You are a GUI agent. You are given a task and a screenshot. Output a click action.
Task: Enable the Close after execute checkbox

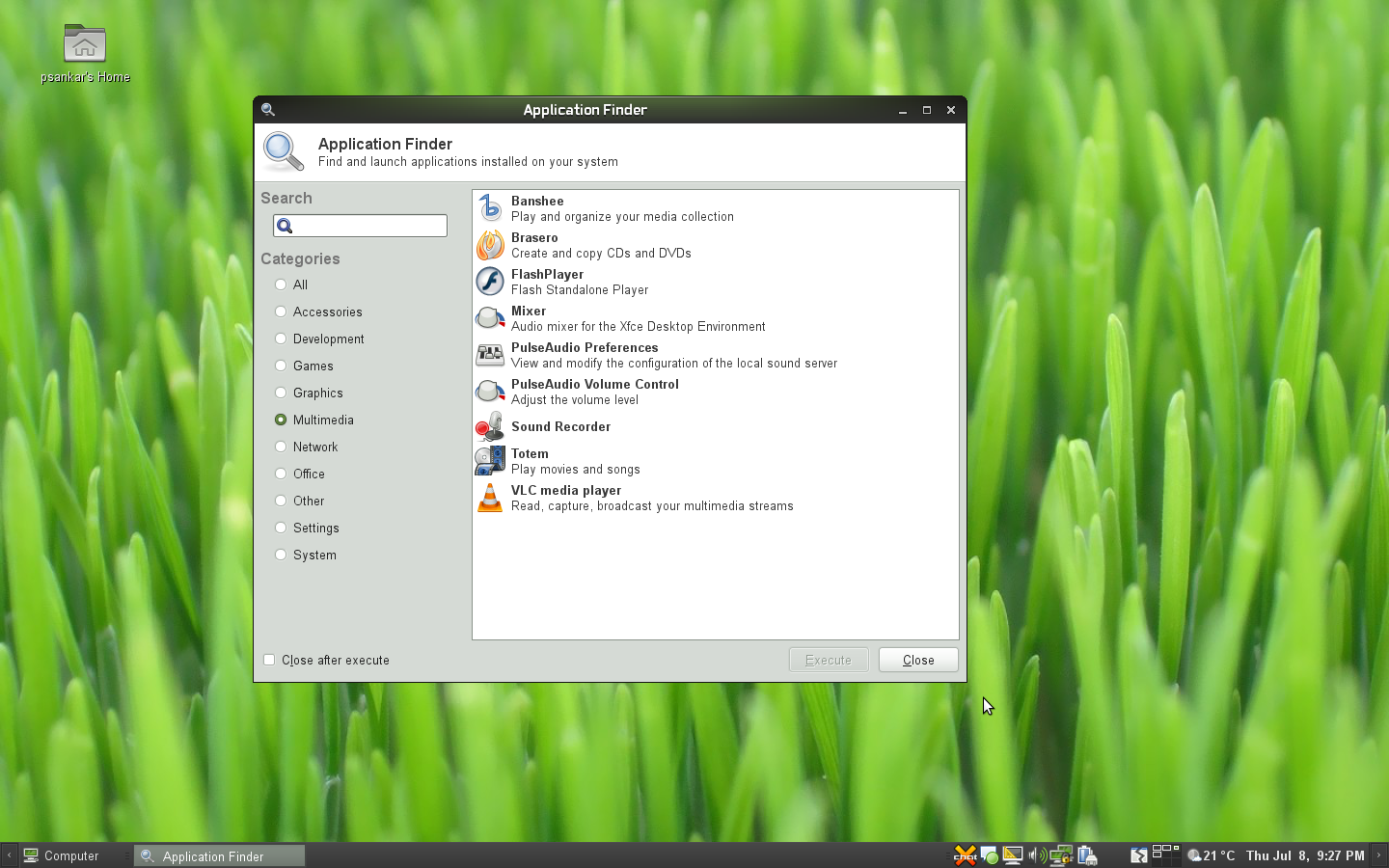click(x=269, y=660)
